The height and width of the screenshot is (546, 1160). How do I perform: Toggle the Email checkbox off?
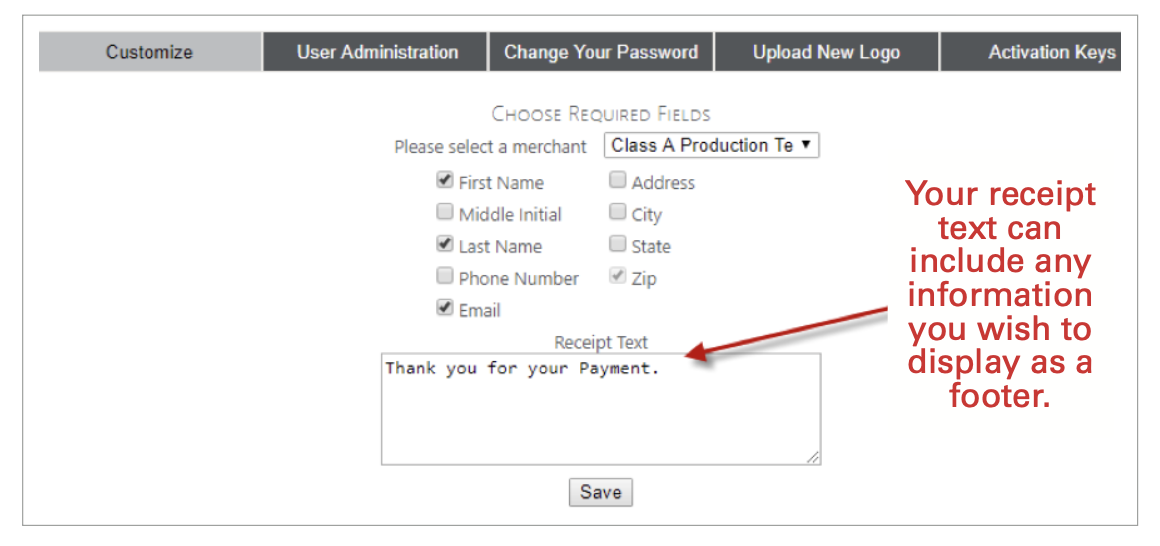point(445,309)
